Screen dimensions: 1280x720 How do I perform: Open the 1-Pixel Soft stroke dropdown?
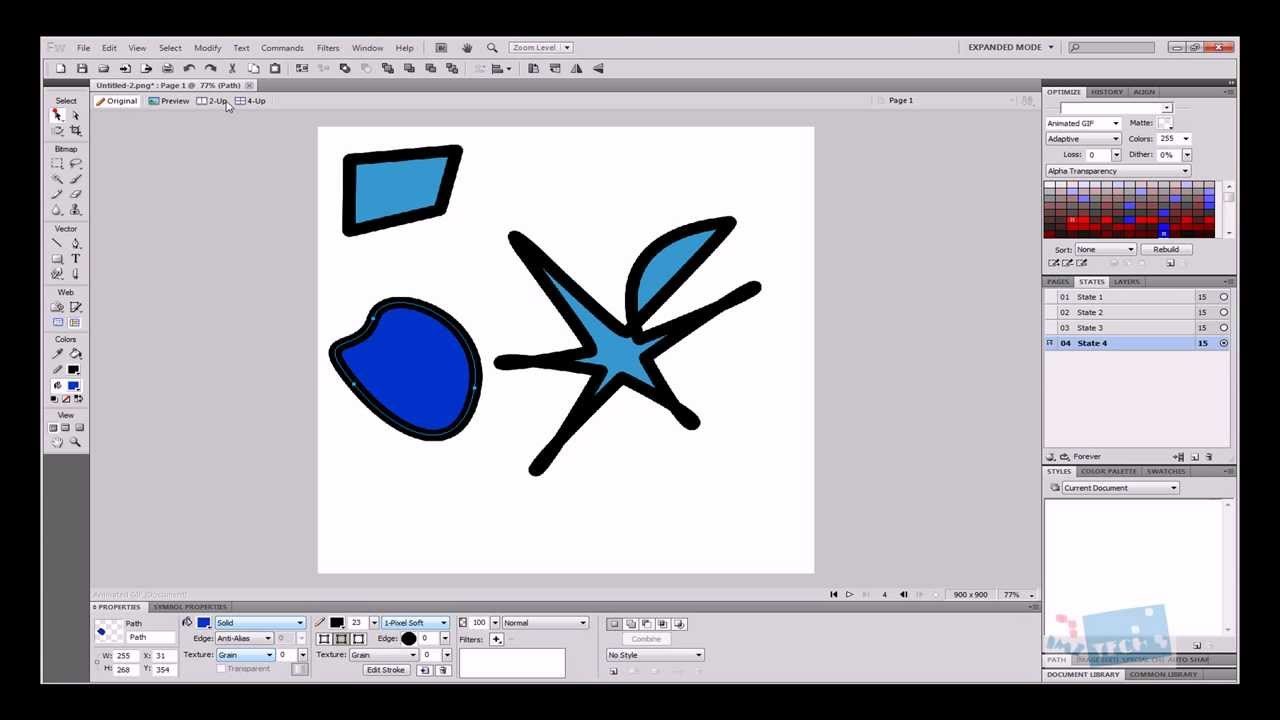coord(415,623)
